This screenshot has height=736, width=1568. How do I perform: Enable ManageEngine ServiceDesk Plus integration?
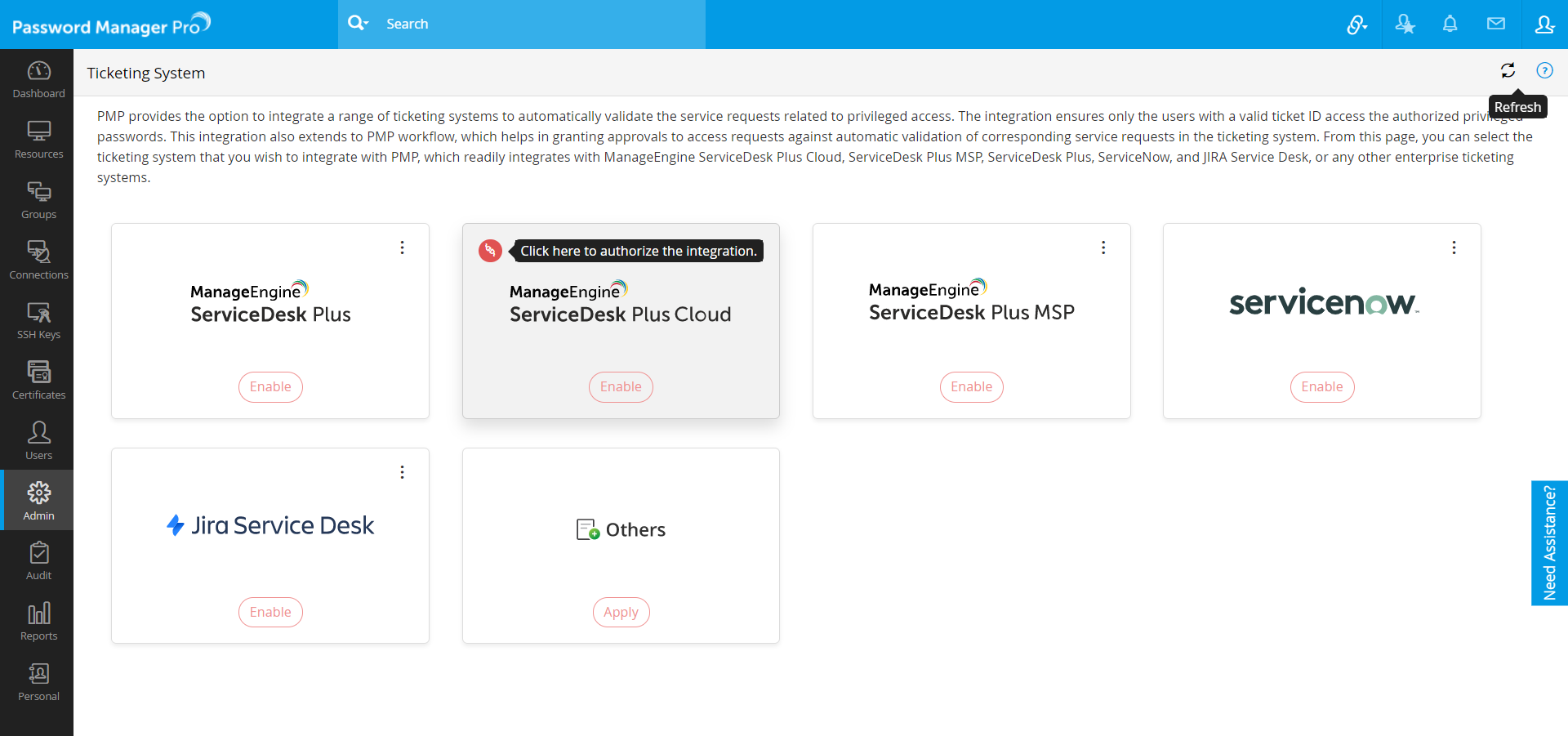tap(270, 387)
